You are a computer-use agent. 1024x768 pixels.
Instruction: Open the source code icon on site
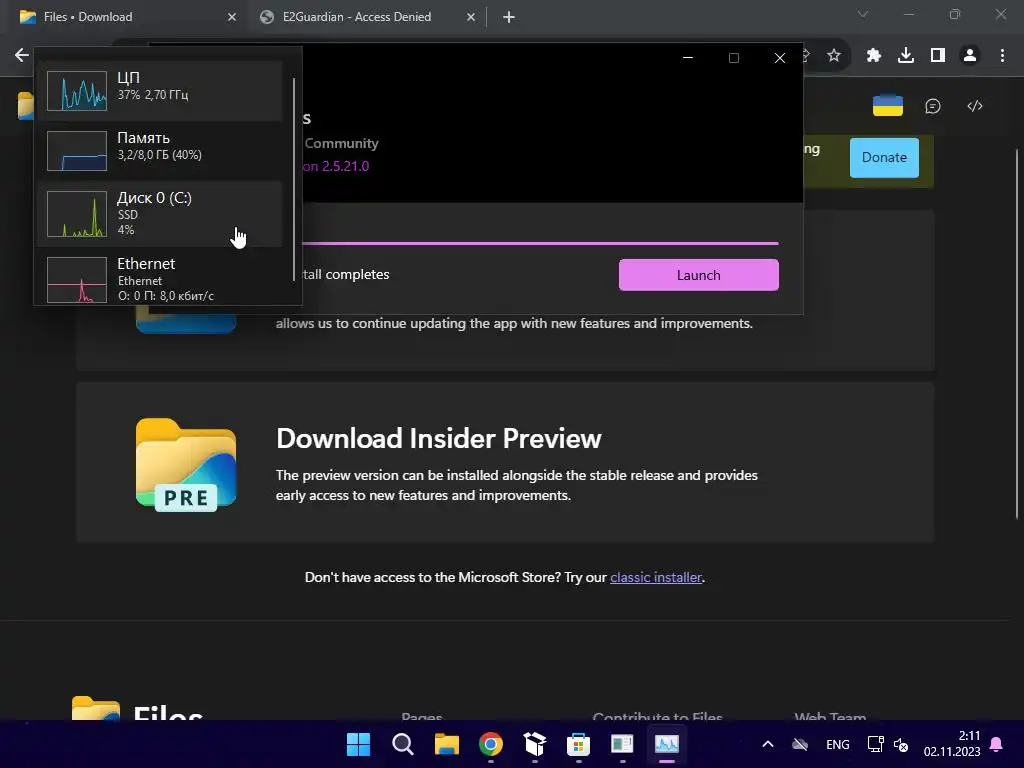pos(974,106)
